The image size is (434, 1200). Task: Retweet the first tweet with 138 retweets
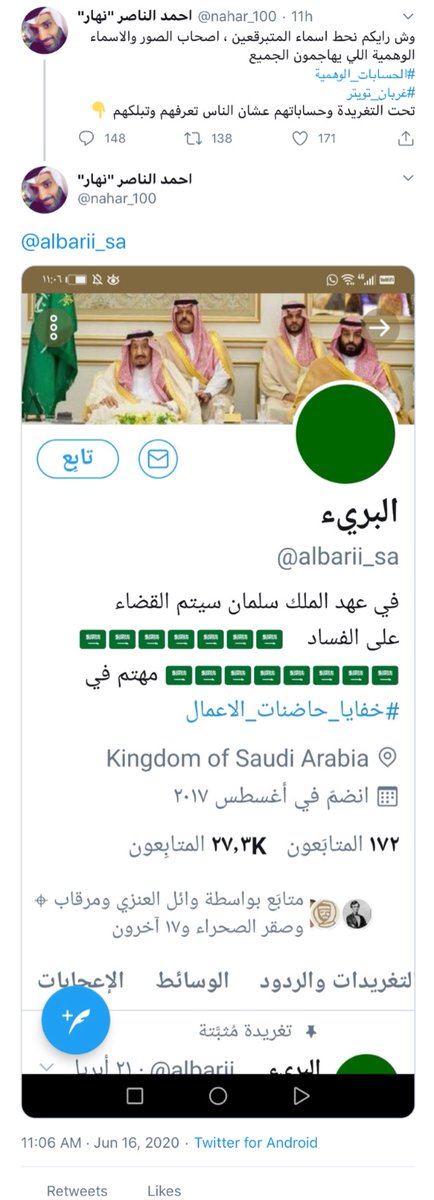(x=194, y=139)
